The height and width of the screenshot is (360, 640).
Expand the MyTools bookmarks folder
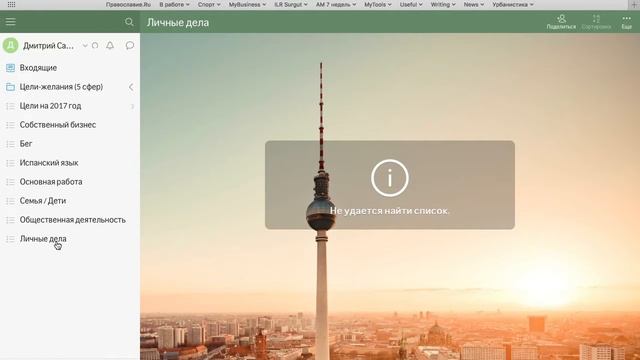coord(378,4)
